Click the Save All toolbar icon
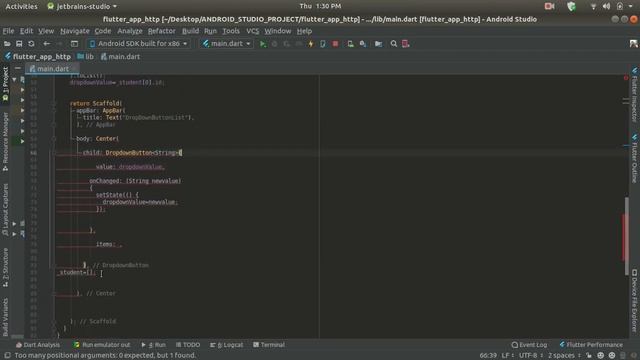The width and height of the screenshot is (640, 360). tap(19, 44)
